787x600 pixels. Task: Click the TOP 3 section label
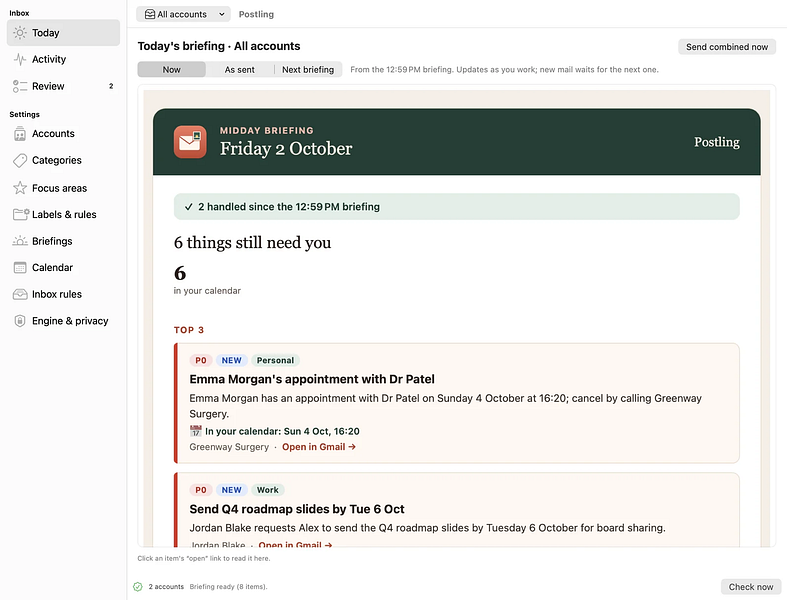pyautogui.click(x=189, y=330)
